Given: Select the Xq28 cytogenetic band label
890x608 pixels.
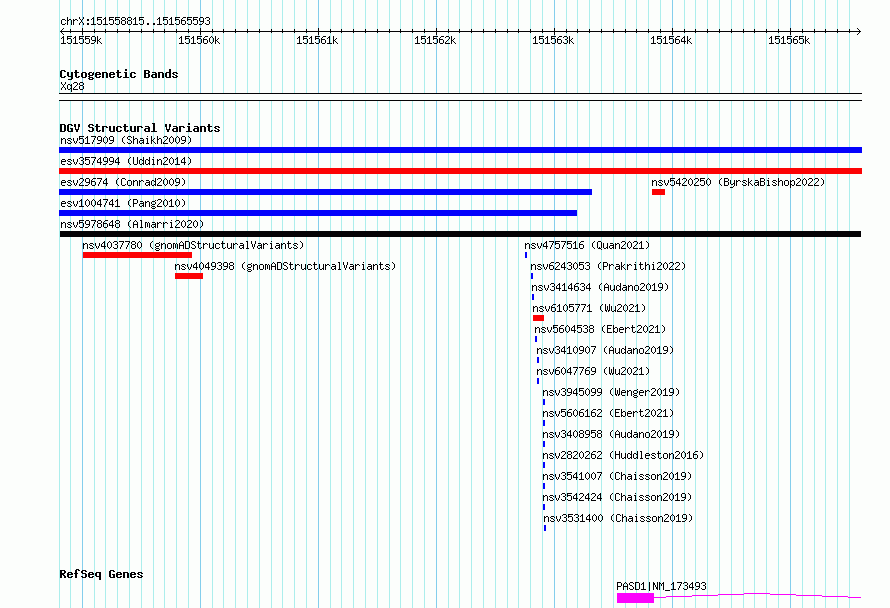Looking at the screenshot, I should click(x=72, y=86).
